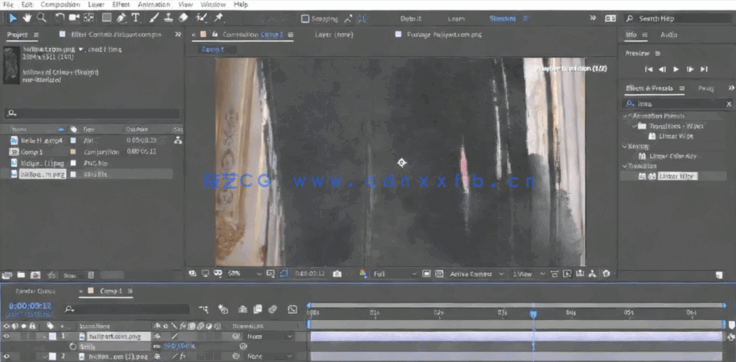Show more workspaces chevron
Screen dimensions: 736x362
(x=593, y=18)
